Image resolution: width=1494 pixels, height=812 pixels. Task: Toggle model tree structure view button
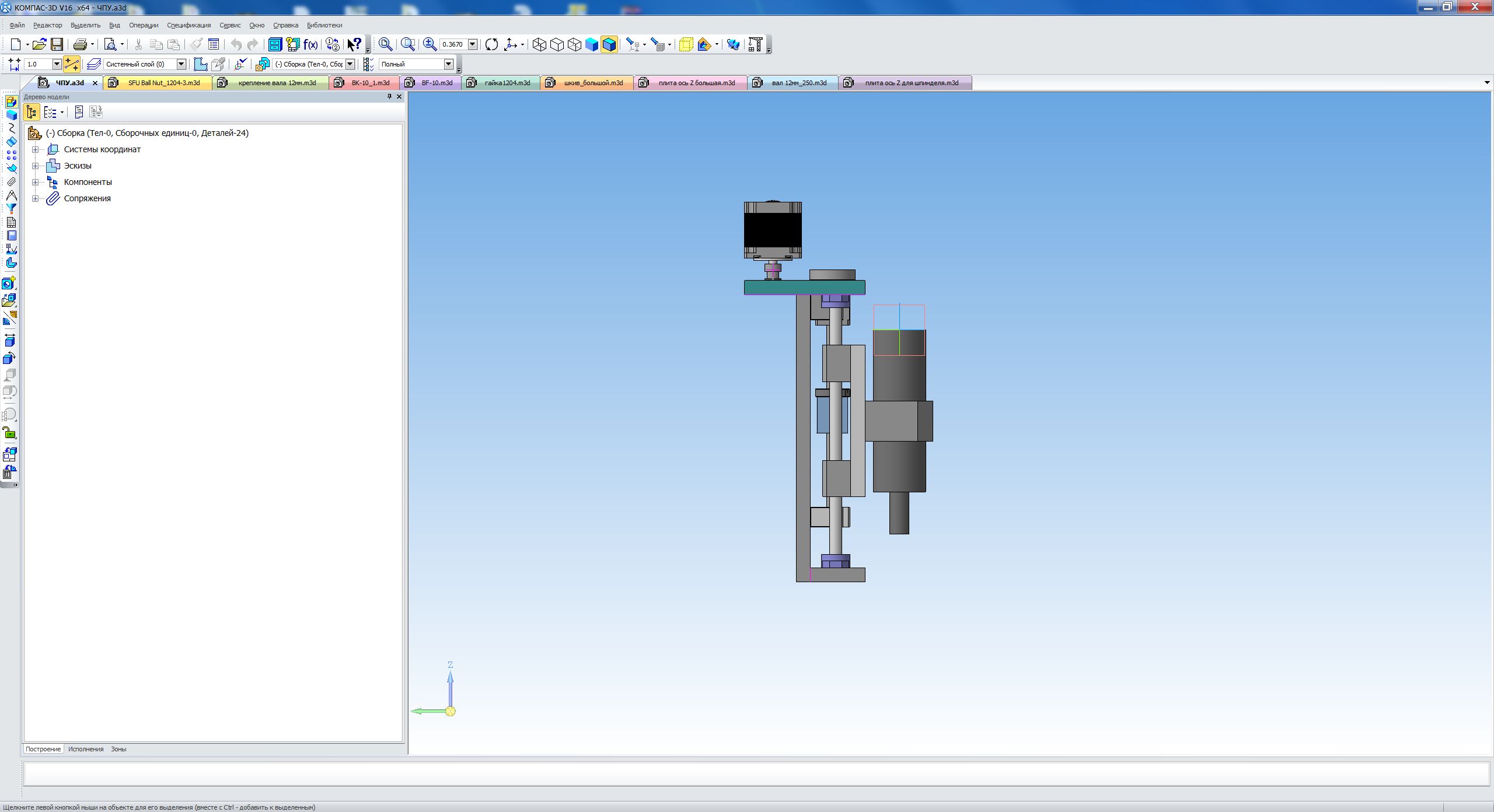click(32, 112)
